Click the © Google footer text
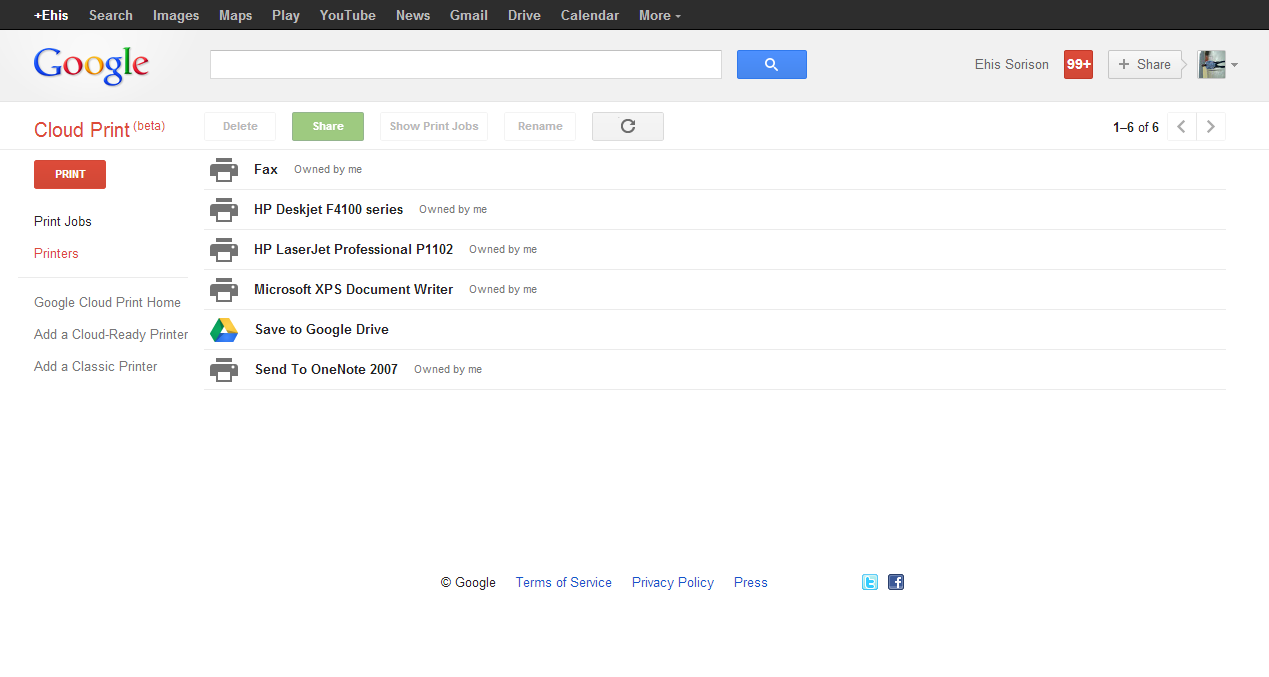The height and width of the screenshot is (677, 1269). [468, 583]
